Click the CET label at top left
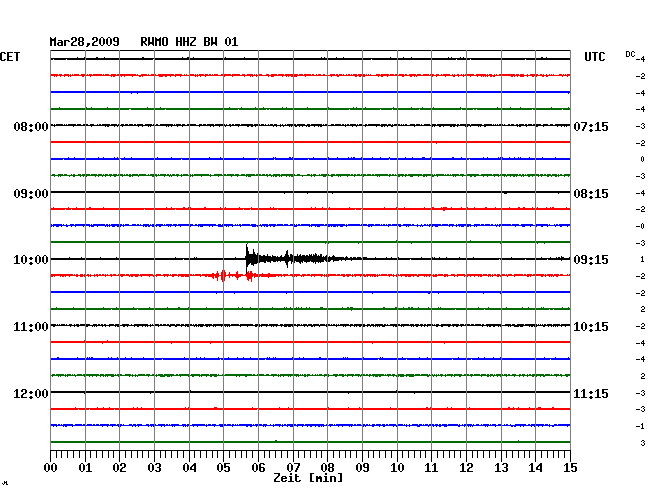The image size is (650, 494). (10, 57)
